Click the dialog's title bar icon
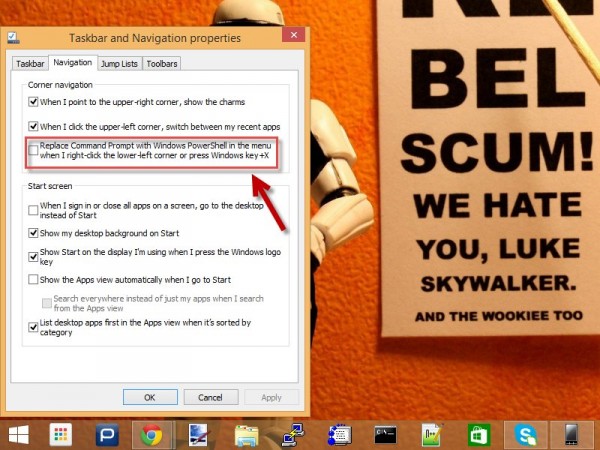Viewport: 600px width, 450px height. point(13,38)
